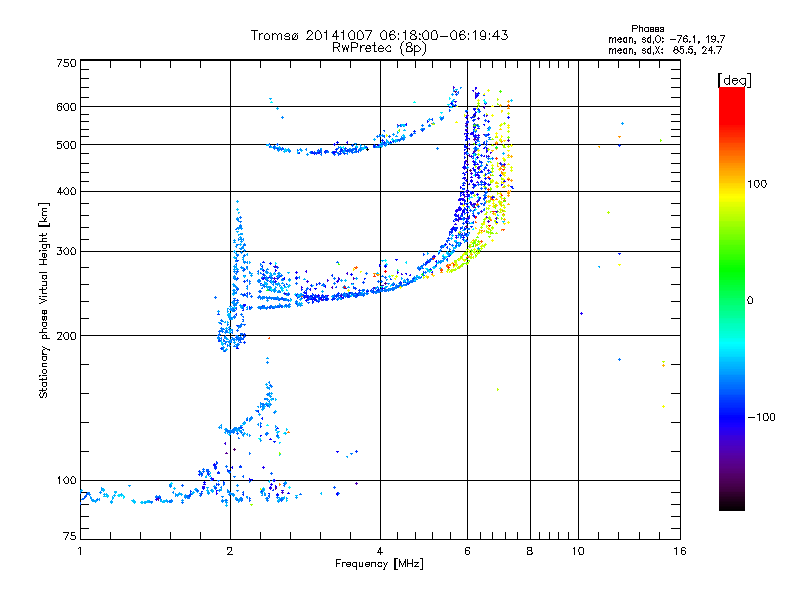Click the 'Phases' header label

(647, 29)
